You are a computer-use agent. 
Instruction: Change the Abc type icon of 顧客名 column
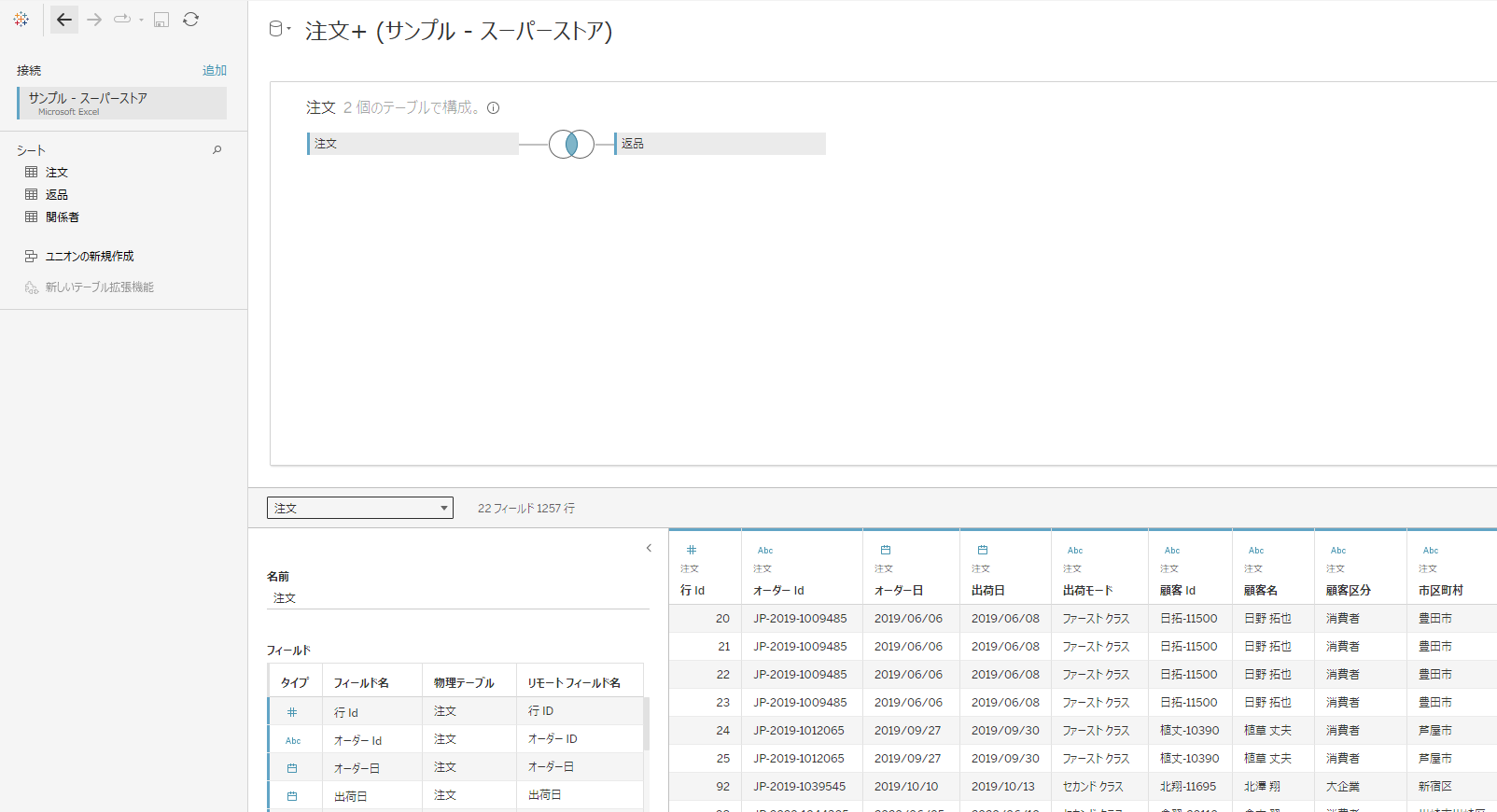click(x=1256, y=551)
